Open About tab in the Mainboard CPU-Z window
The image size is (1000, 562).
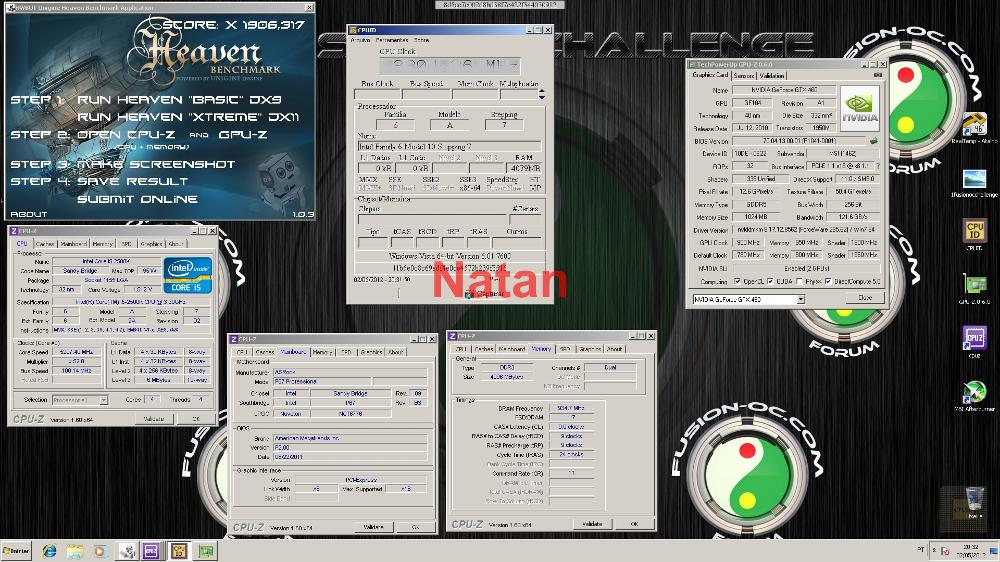click(x=396, y=351)
